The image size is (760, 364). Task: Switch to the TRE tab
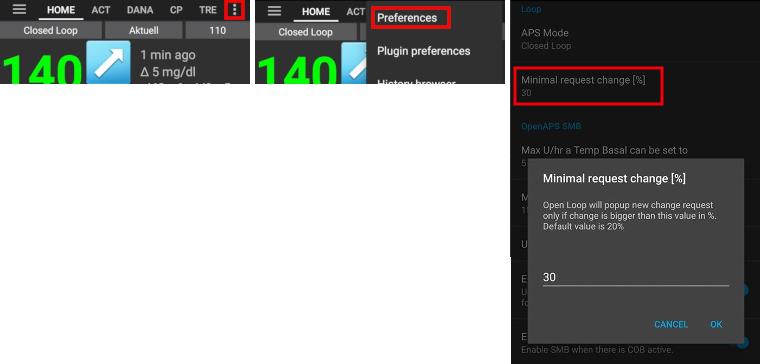pos(208,10)
